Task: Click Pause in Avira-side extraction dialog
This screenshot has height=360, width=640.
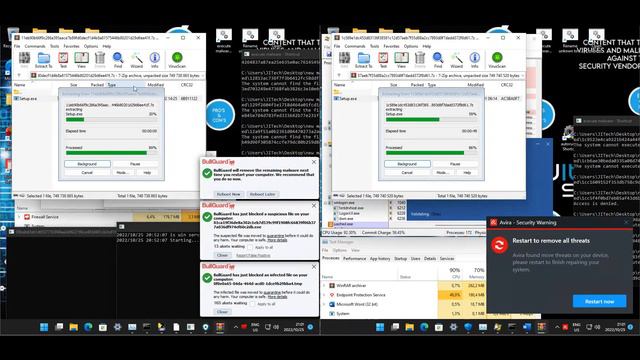Action: click(x=455, y=164)
